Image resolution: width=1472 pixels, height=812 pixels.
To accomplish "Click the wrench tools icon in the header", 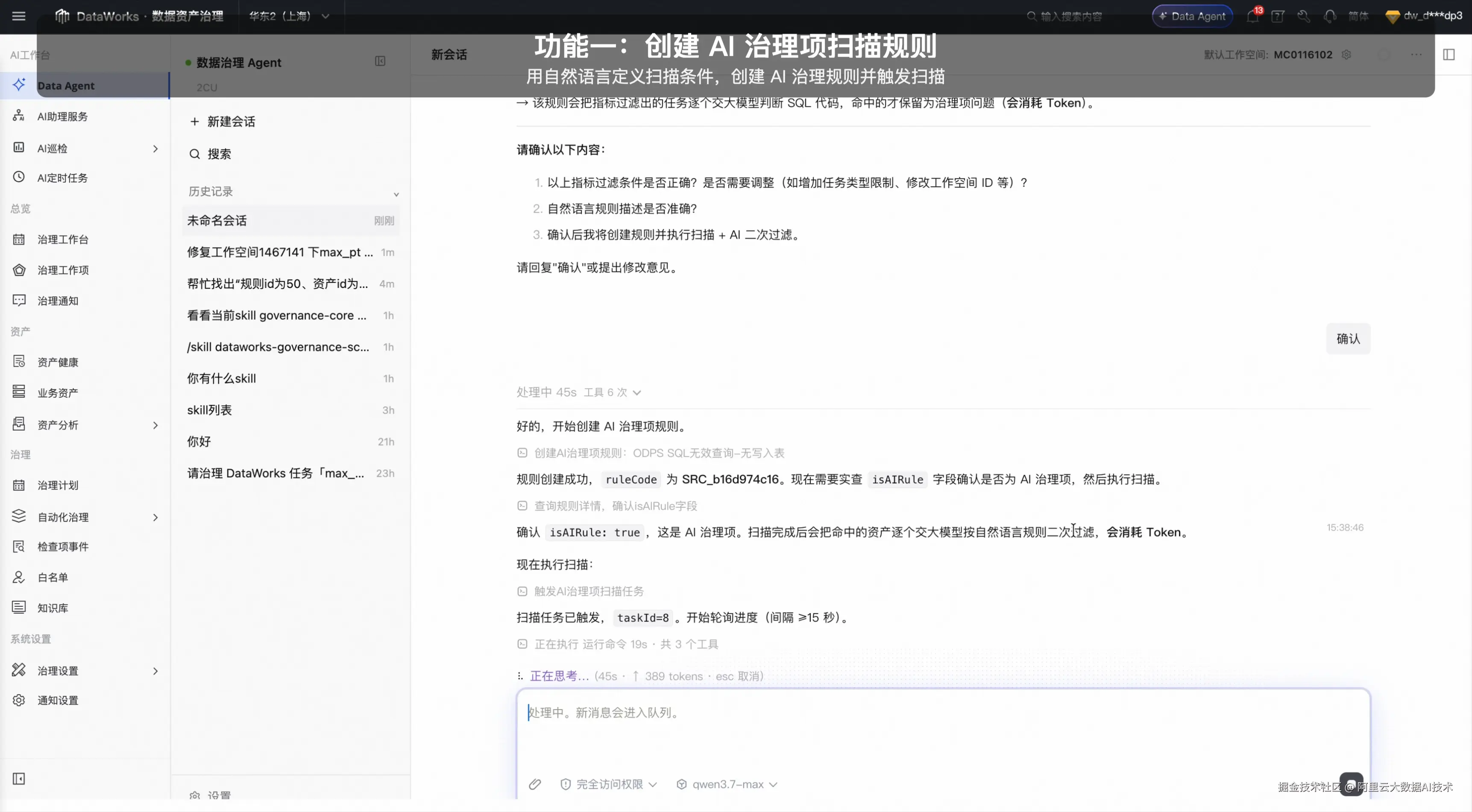I will tap(1303, 16).
